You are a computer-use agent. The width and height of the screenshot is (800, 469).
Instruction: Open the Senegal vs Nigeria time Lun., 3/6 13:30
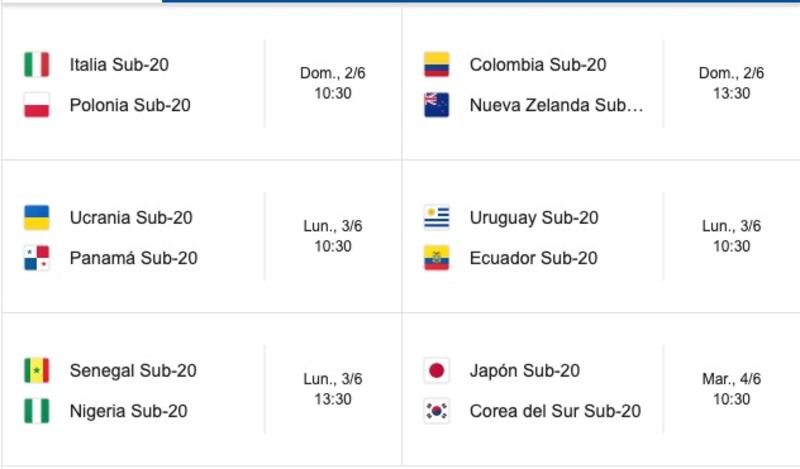333,389
